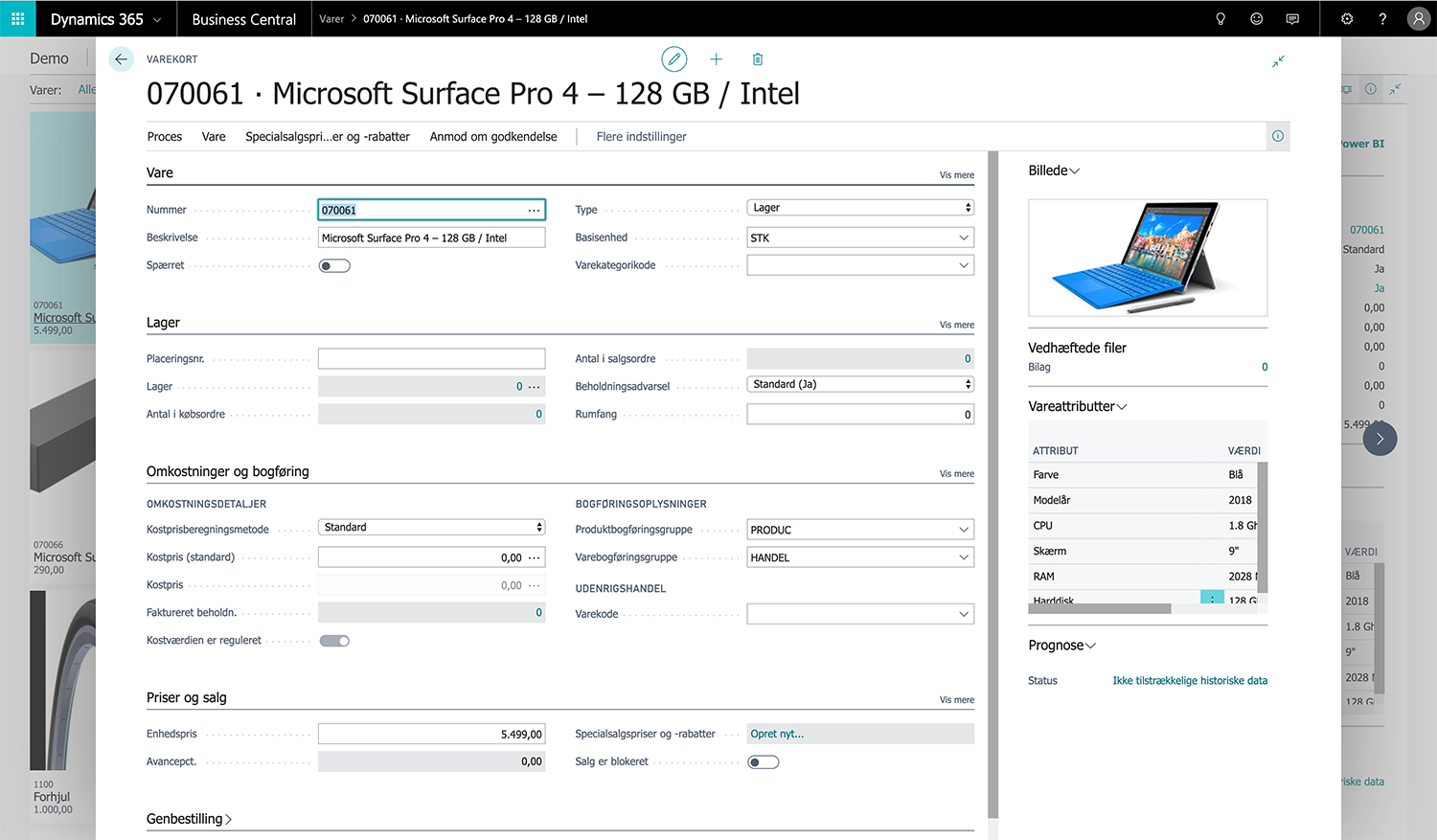Click info icon in background list page
This screenshot has width=1437, height=840.
[x=1371, y=89]
